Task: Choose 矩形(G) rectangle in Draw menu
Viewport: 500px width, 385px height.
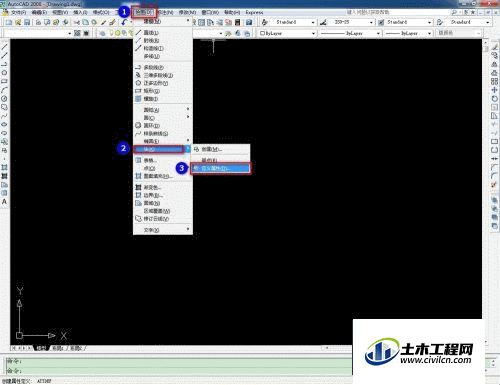Action: coord(163,91)
